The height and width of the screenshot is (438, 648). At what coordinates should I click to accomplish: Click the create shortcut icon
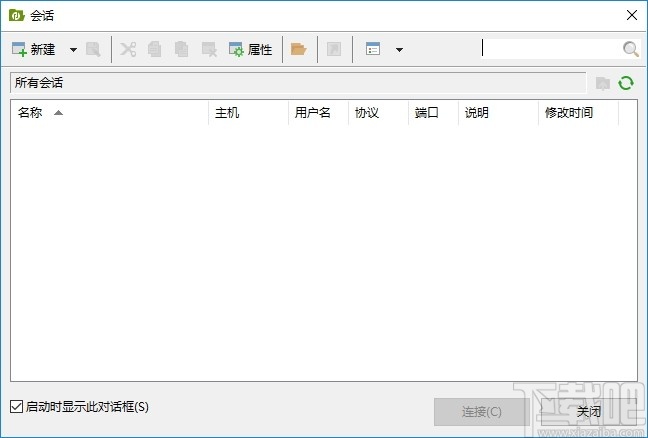(x=334, y=49)
